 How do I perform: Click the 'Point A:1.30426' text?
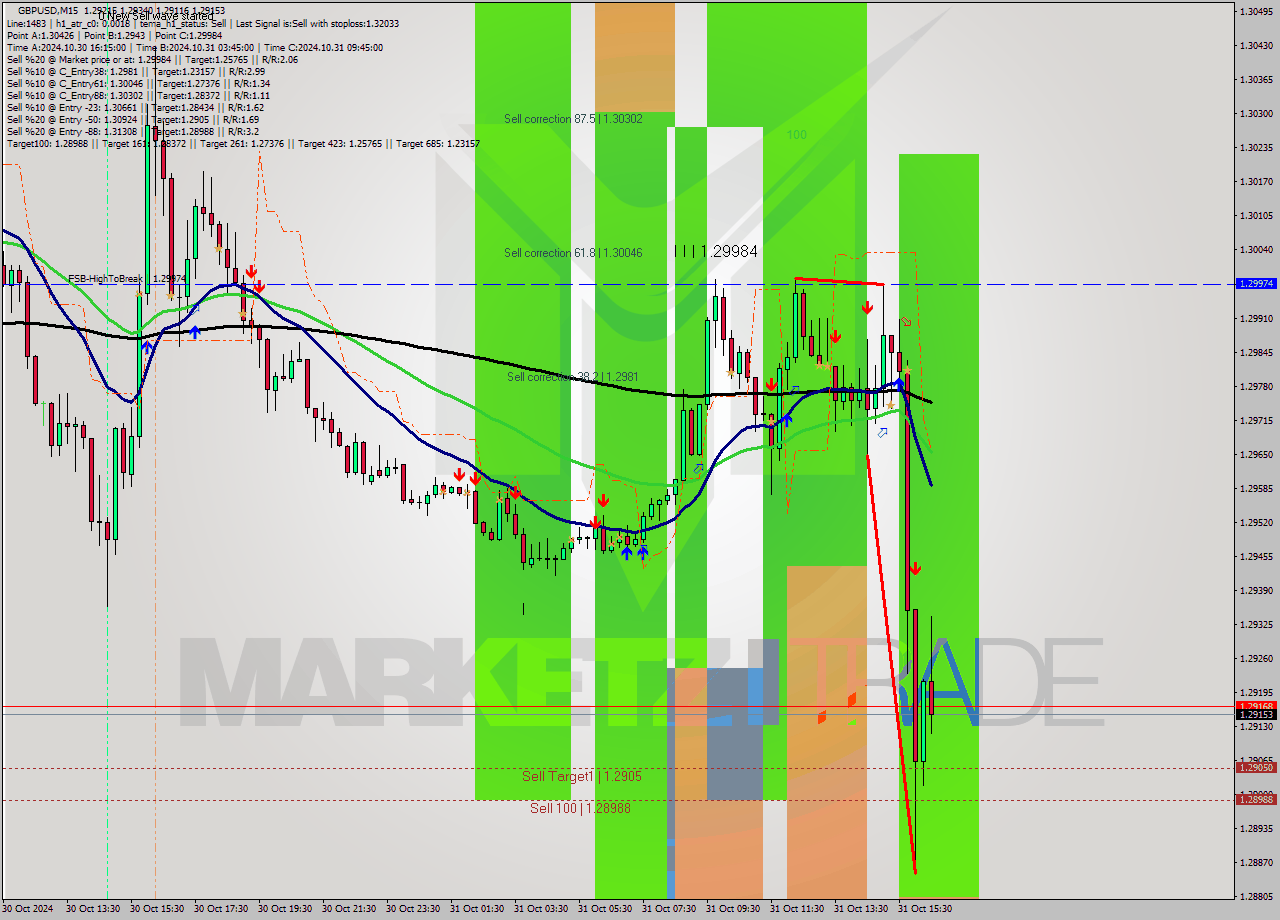click(x=39, y=35)
